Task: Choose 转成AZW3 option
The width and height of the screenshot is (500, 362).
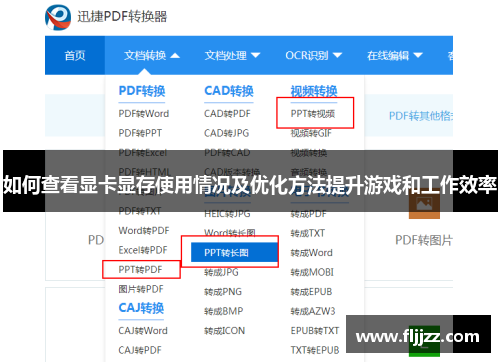Action: [313, 311]
